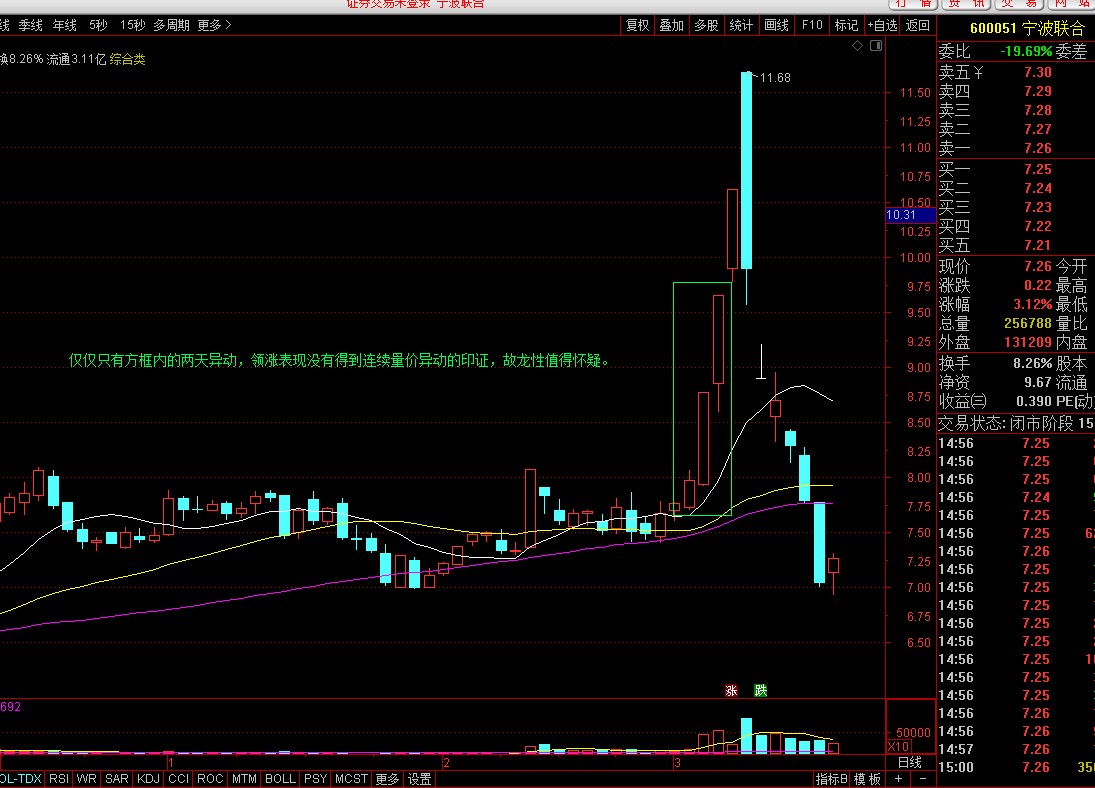Switch to 15秒 interval chart
Image resolution: width=1095 pixels, height=788 pixels.
(133, 25)
